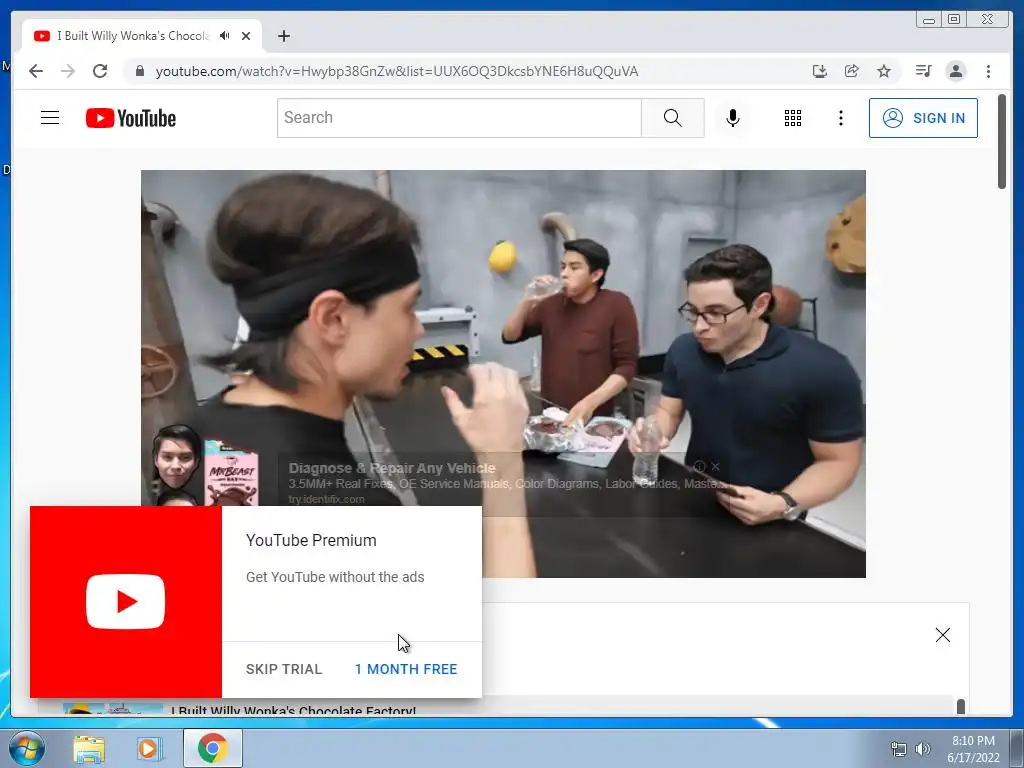Click the red YouTube Premium logo
The height and width of the screenshot is (768, 1024).
pyautogui.click(x=125, y=601)
